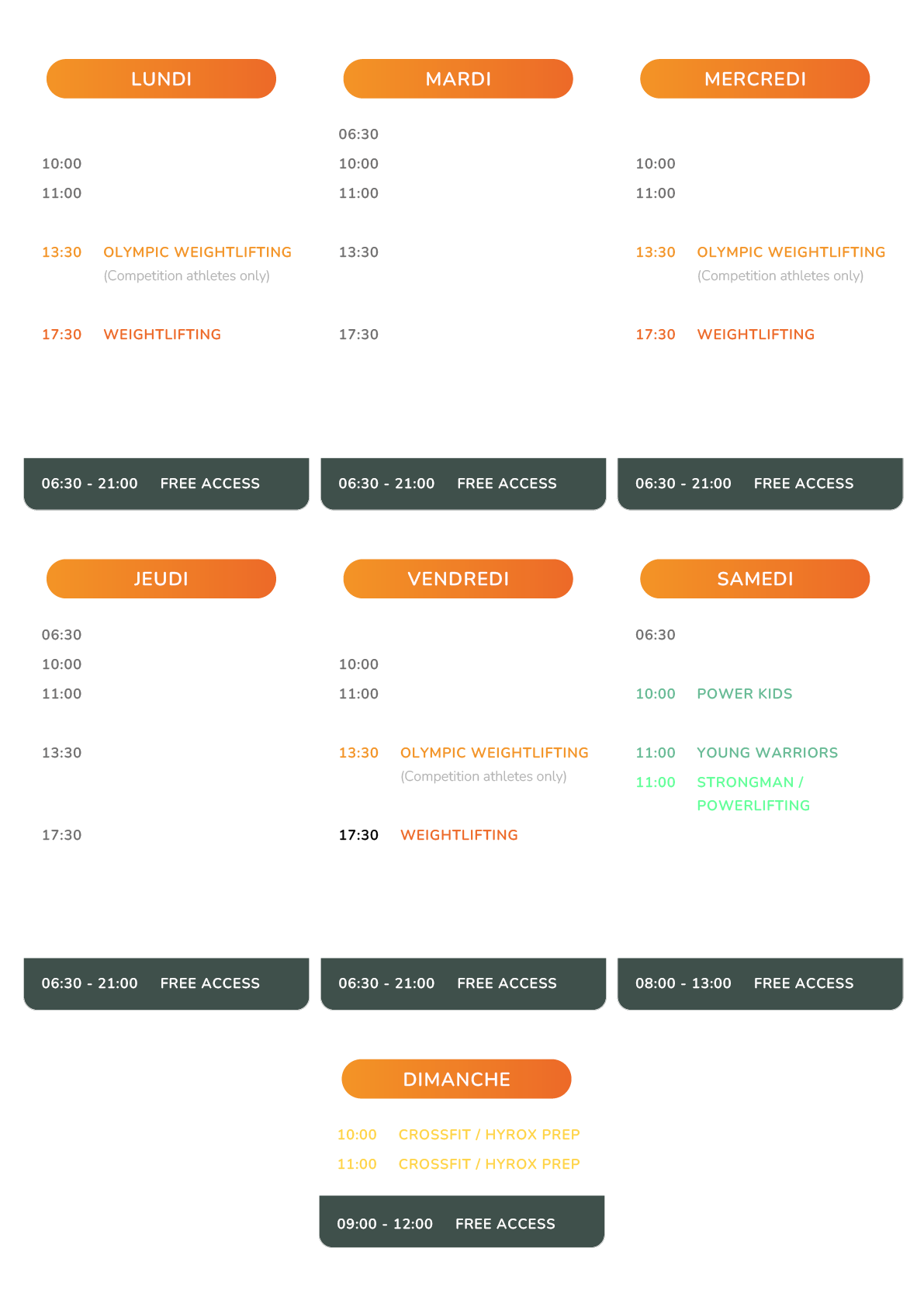Open the MARDI day header
This screenshot has height=1307, width=924.
tap(458, 79)
